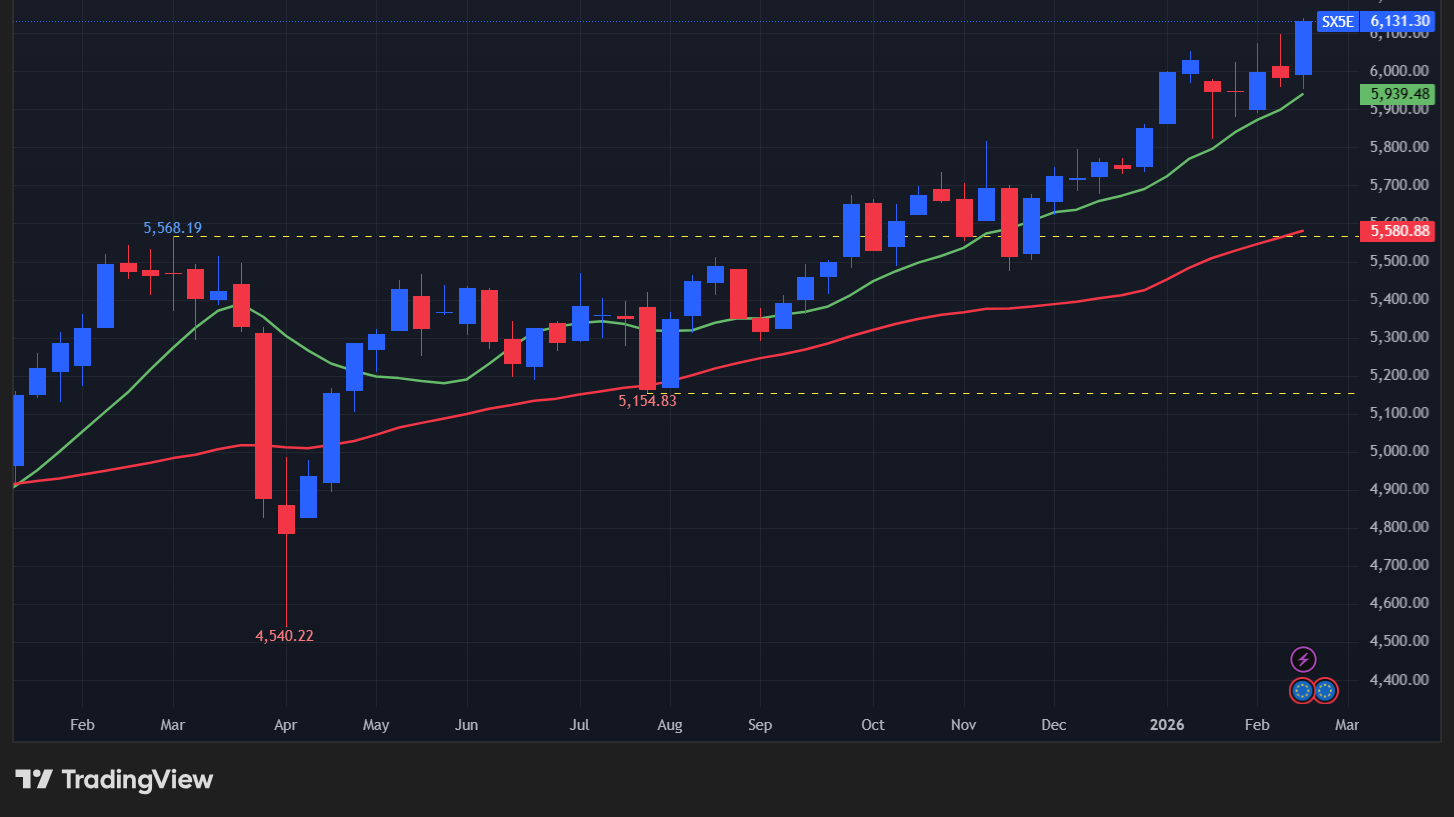The width and height of the screenshot is (1454, 817).
Task: Click the Feb label on the time axis
Action: coord(82,724)
